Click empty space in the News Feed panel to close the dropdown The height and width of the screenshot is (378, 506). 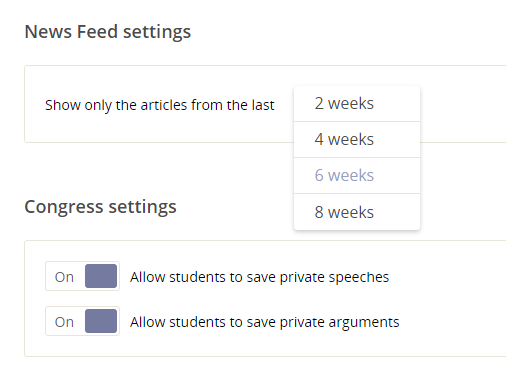point(160,128)
